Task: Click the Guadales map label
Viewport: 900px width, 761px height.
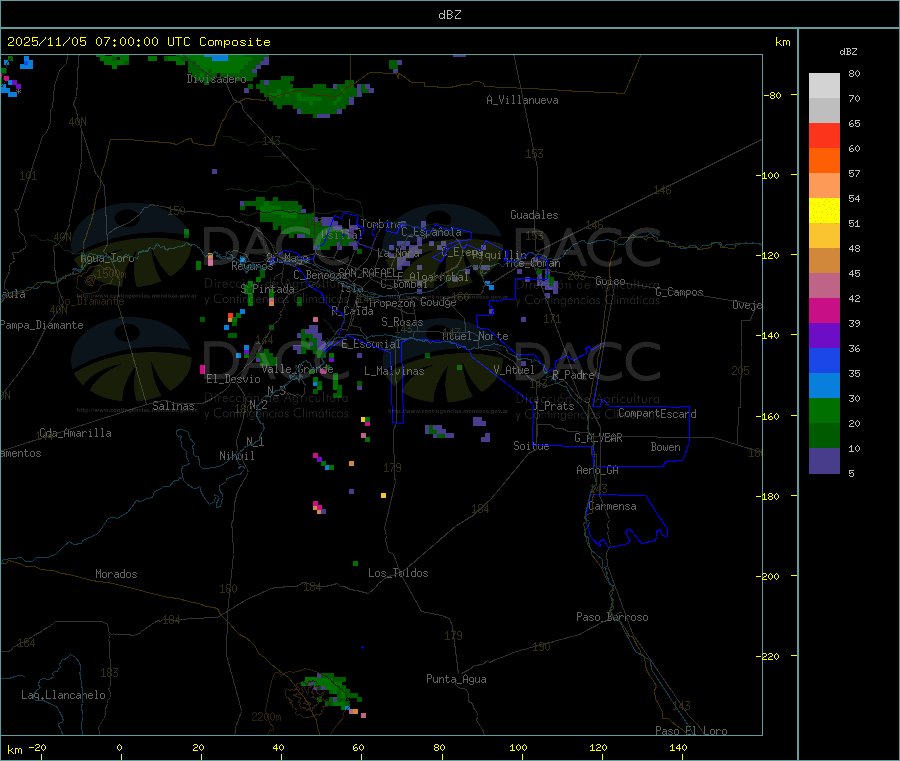Action: pos(534,215)
